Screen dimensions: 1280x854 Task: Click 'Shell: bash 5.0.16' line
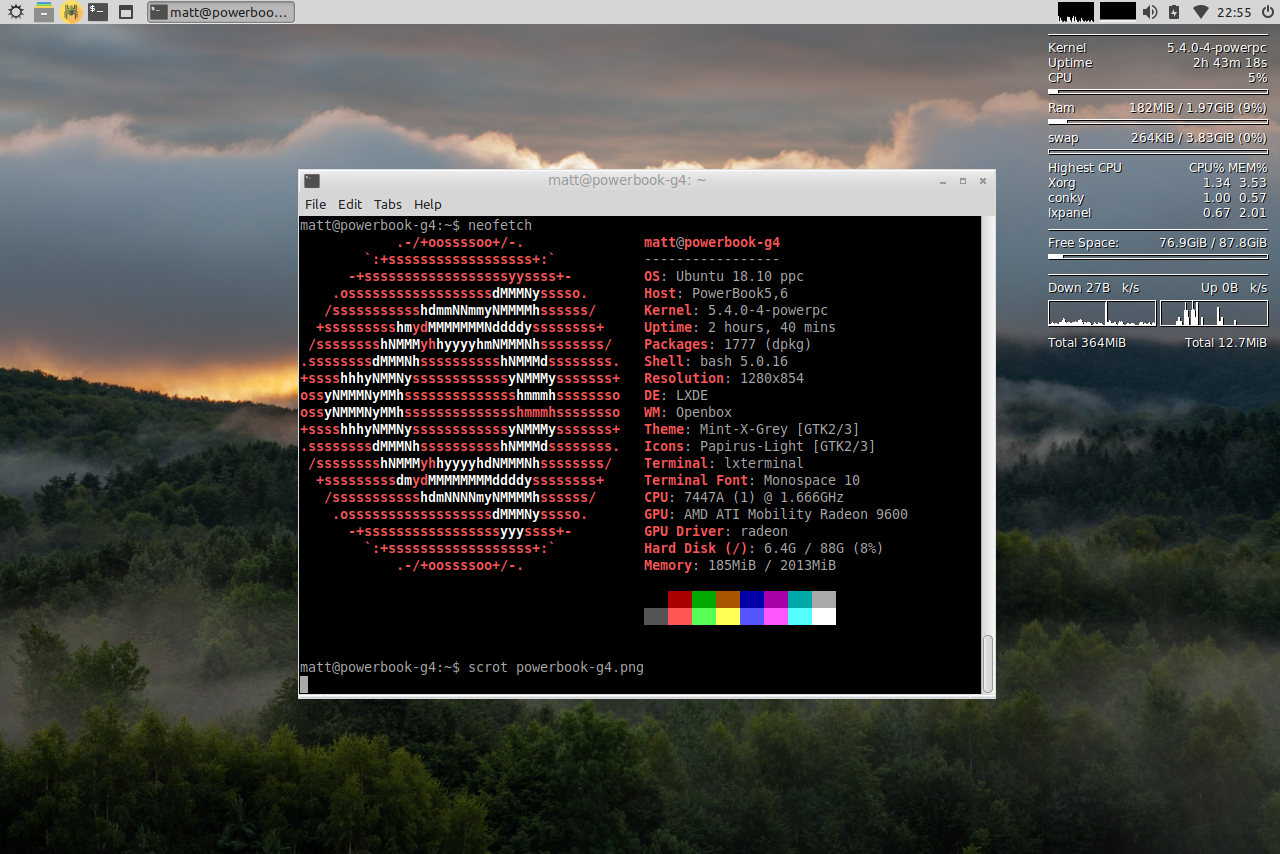click(x=716, y=362)
